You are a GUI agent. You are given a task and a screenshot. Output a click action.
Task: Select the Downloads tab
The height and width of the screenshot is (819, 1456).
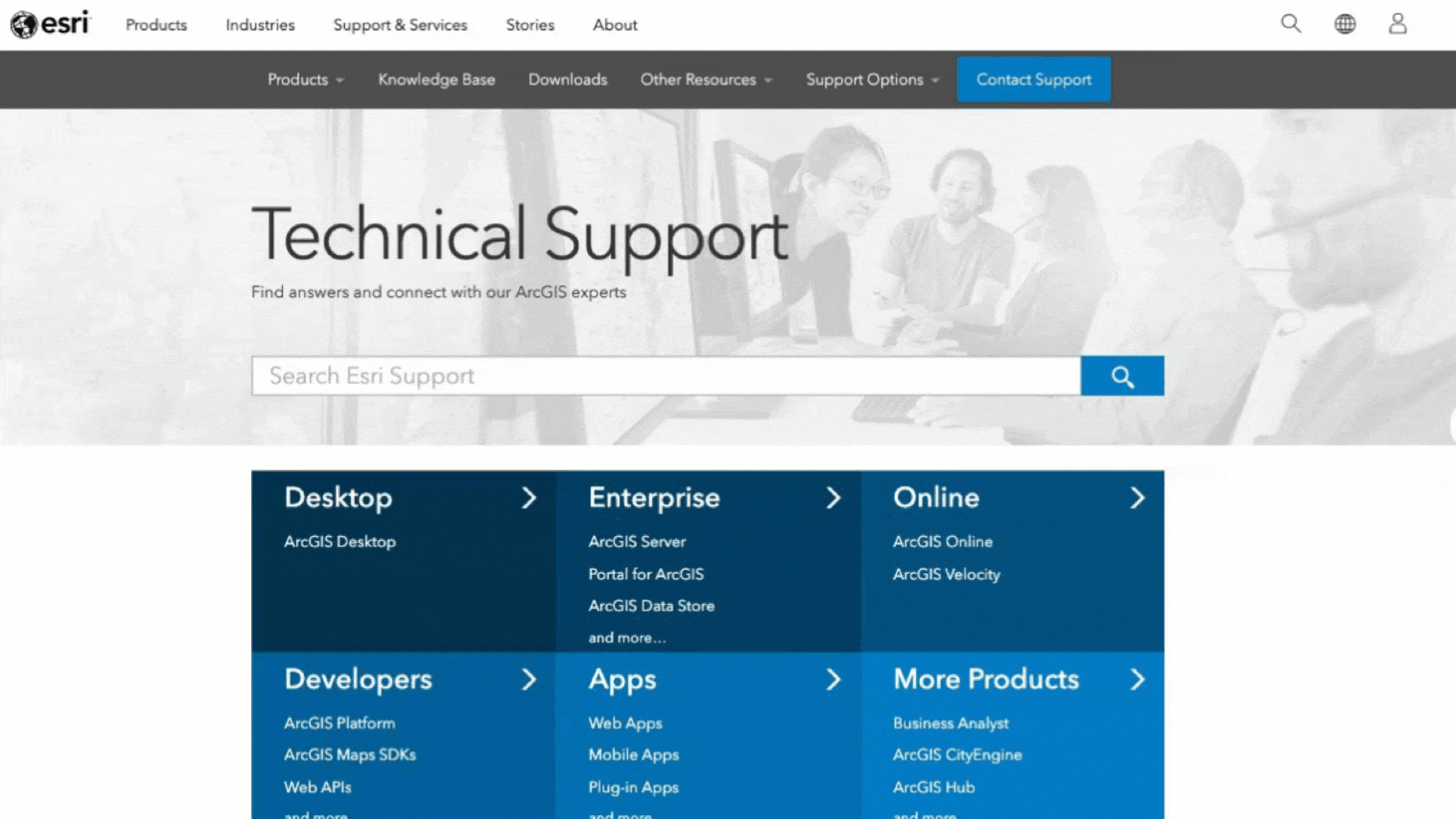[x=567, y=79]
